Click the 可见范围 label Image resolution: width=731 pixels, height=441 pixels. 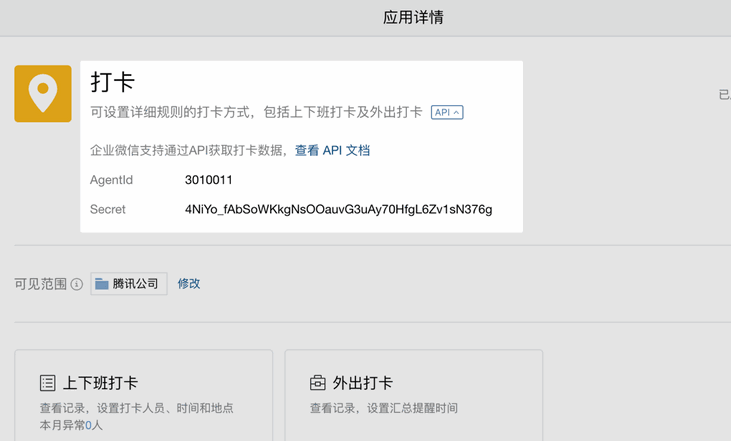[41, 284]
